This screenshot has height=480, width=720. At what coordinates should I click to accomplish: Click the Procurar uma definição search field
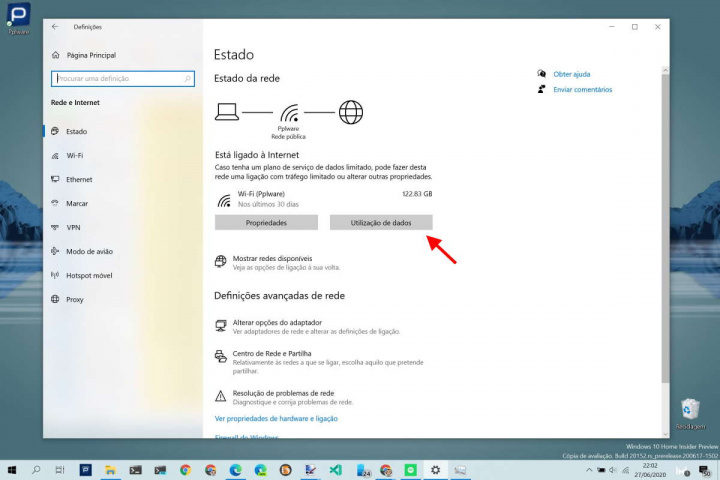(x=117, y=78)
